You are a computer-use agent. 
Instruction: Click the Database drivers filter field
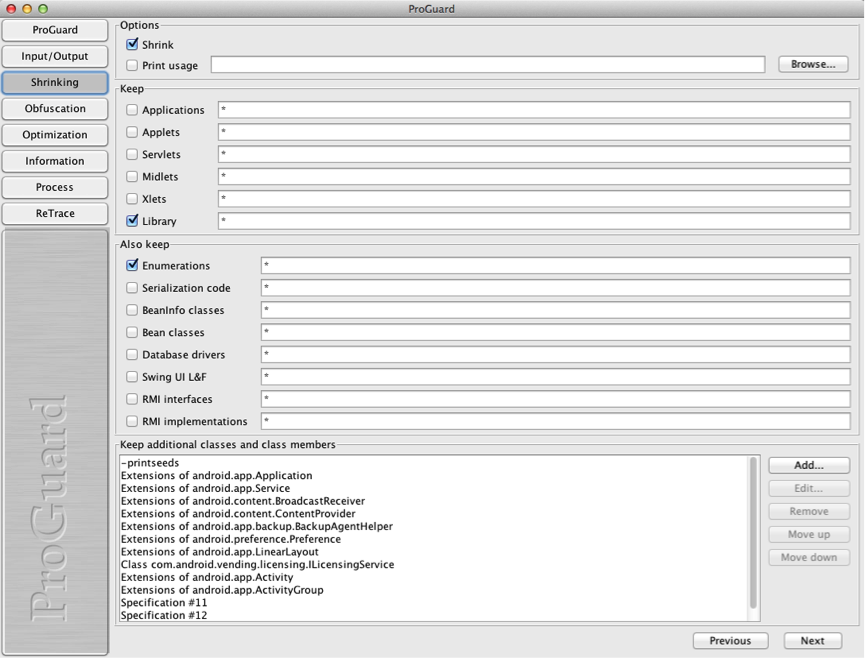[556, 355]
